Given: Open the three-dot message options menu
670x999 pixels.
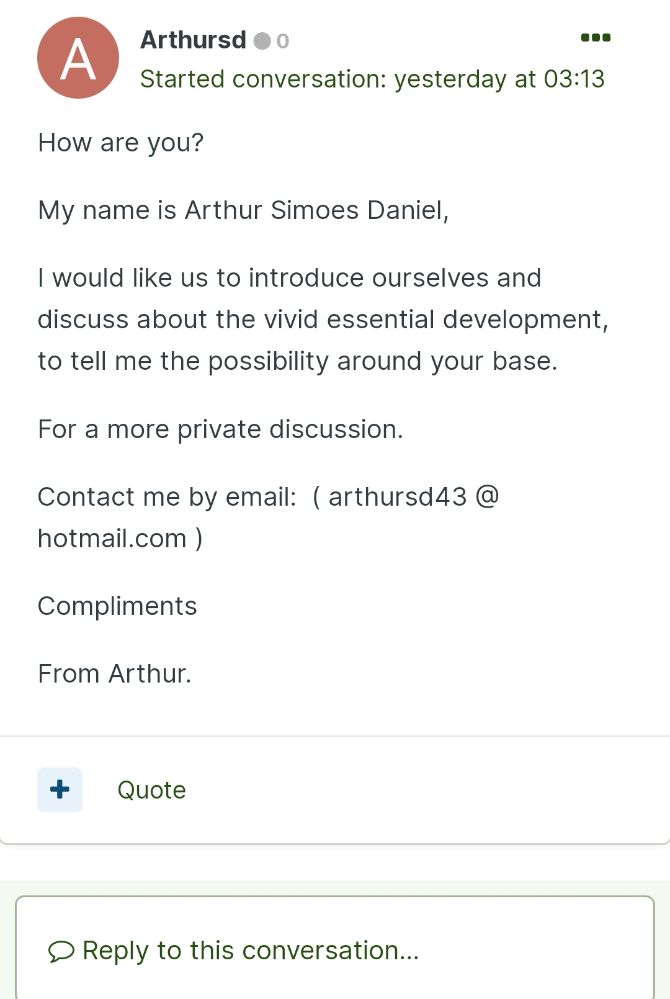Looking at the screenshot, I should (x=595, y=39).
